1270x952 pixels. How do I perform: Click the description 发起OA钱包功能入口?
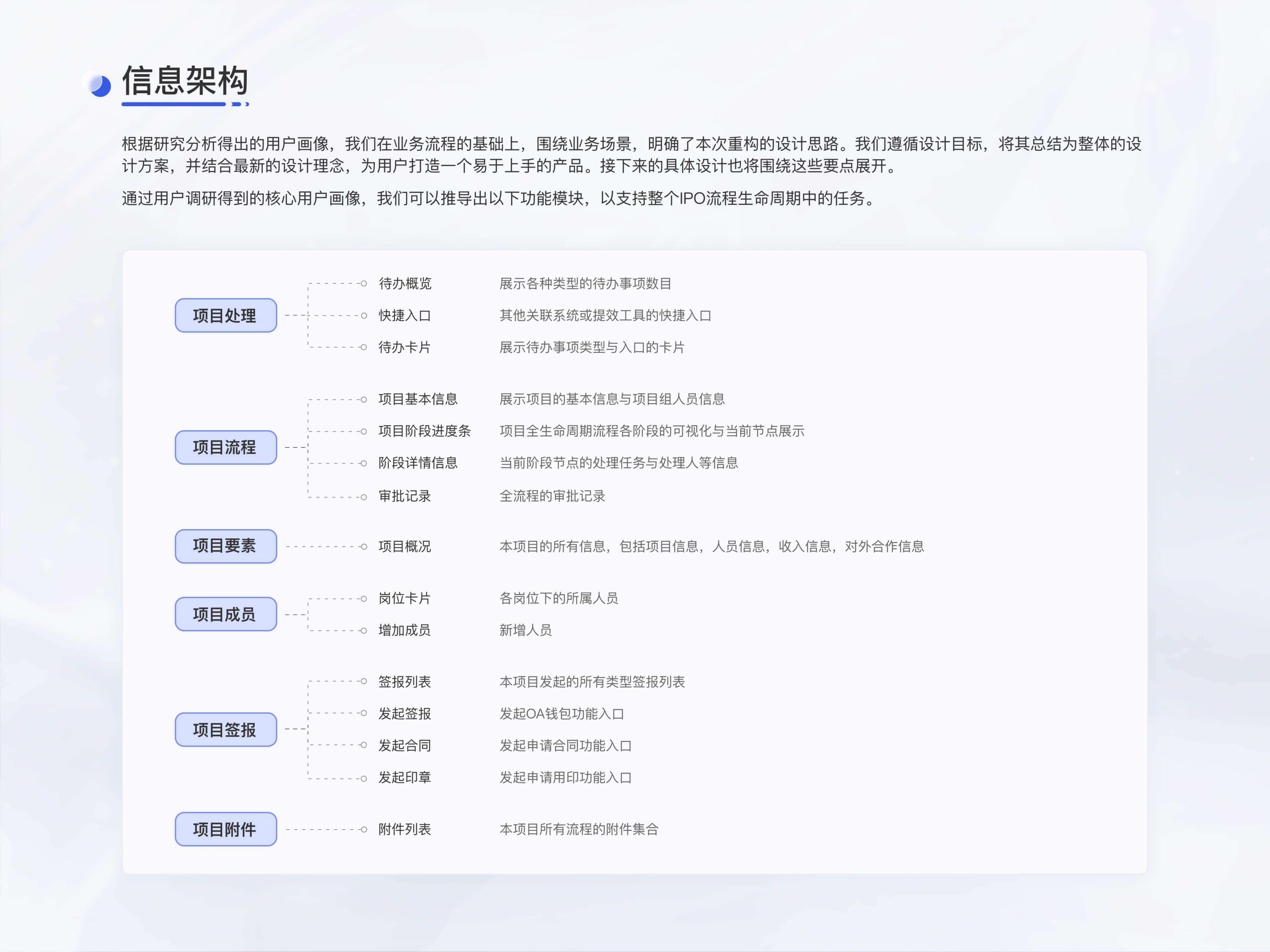pyautogui.click(x=561, y=714)
